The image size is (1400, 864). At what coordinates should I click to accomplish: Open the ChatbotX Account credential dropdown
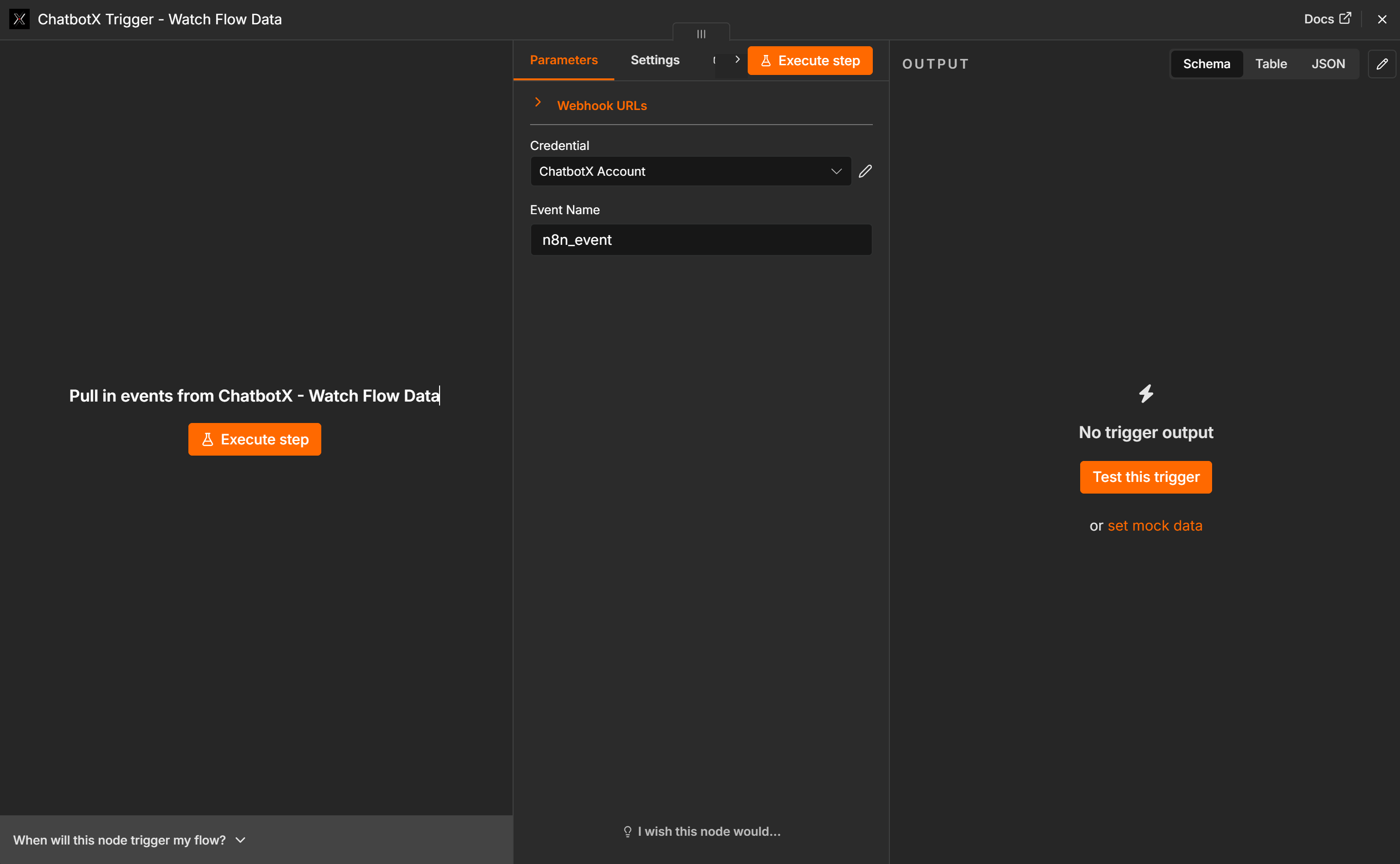click(691, 171)
